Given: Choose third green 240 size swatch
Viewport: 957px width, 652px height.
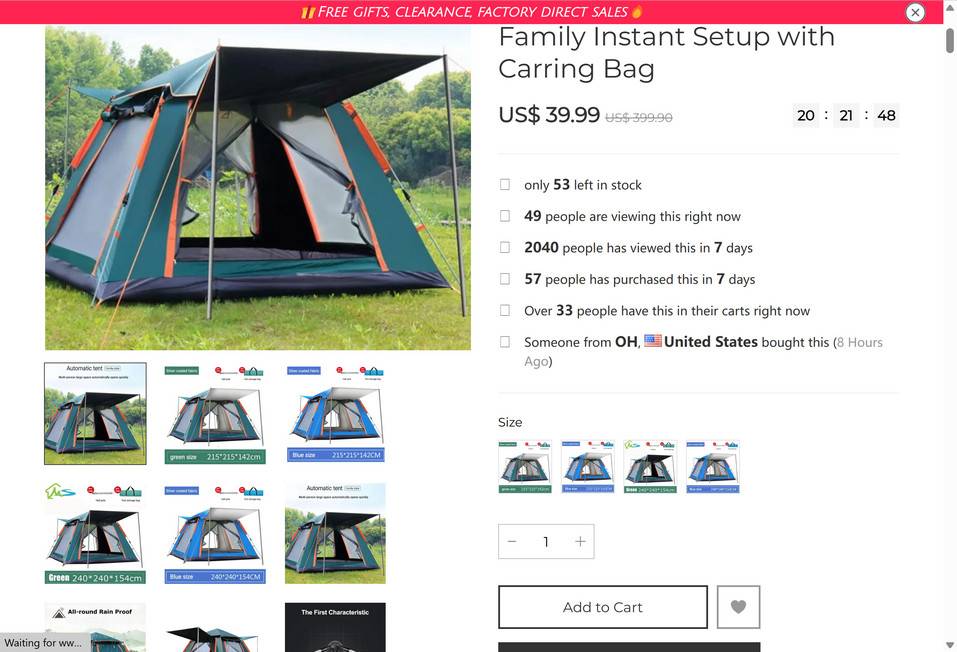Looking at the screenshot, I should [x=650, y=467].
